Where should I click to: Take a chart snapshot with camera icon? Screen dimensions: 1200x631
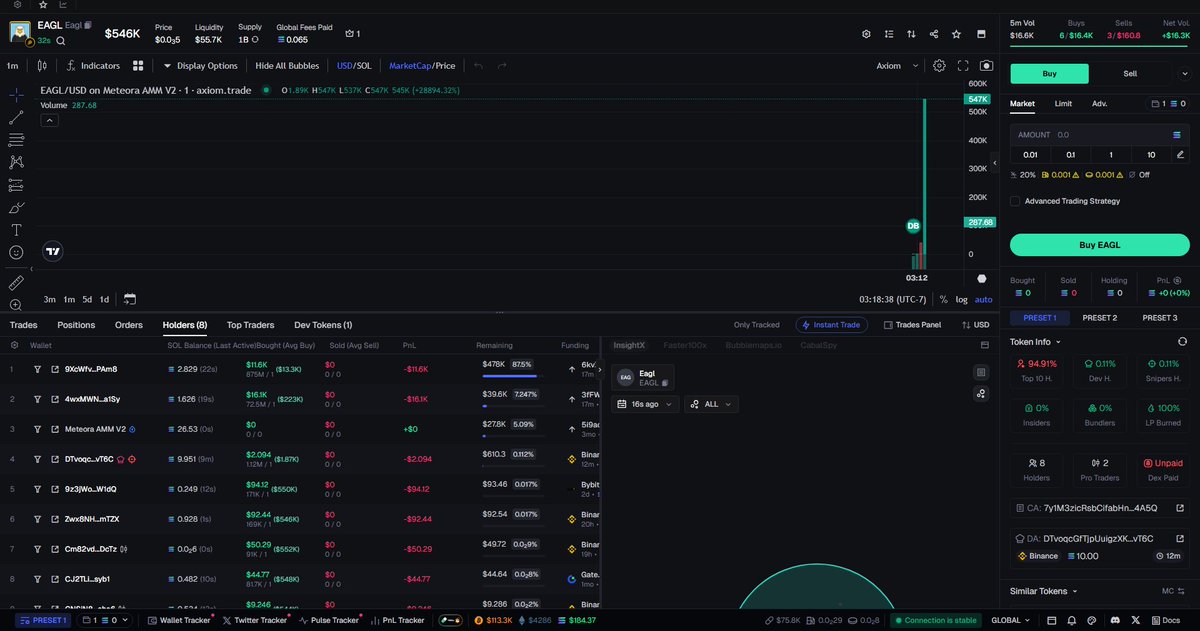(985, 66)
